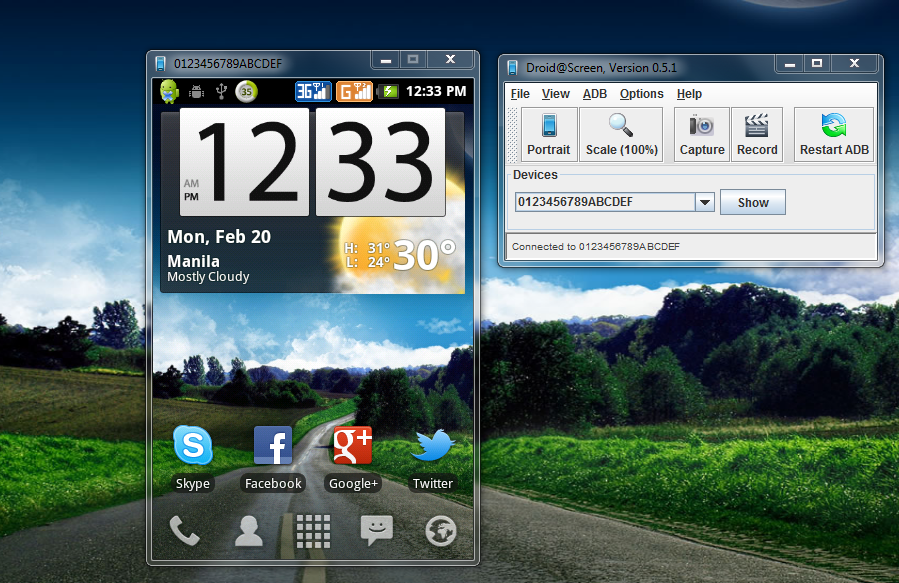Open the phone dialer icon in dock
The height and width of the screenshot is (583, 899).
click(185, 531)
